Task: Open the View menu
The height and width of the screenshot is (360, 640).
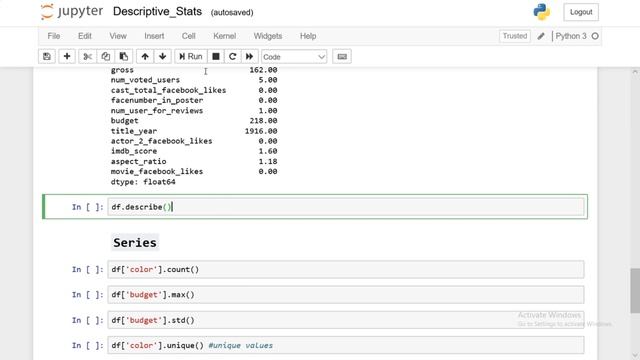Action: point(118,36)
